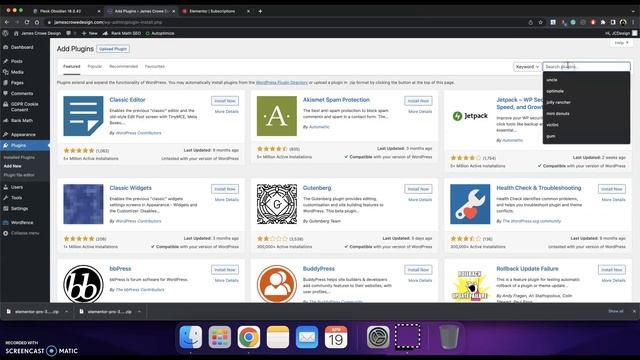
Task: Expand the Help dropdown tab
Action: [x=621, y=43]
